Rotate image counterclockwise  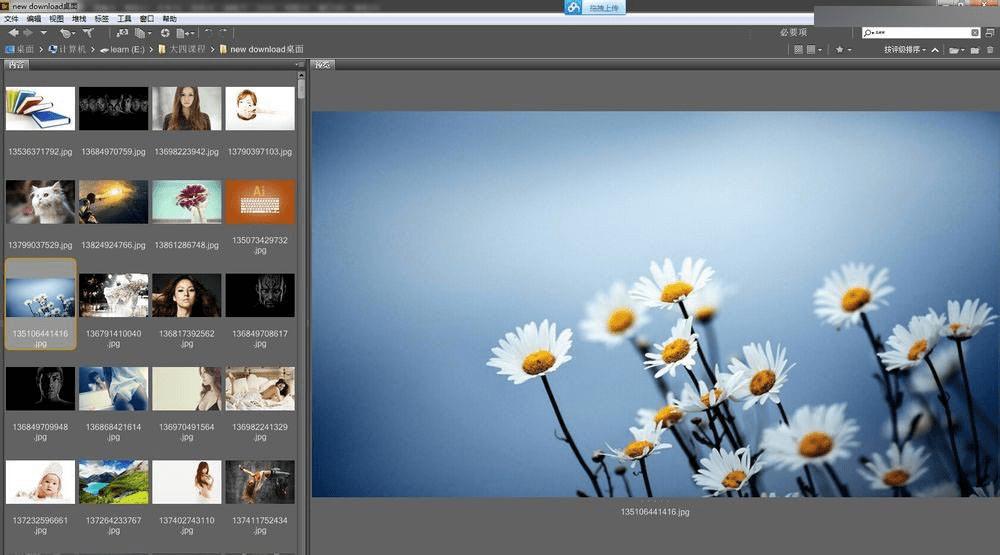209,31
